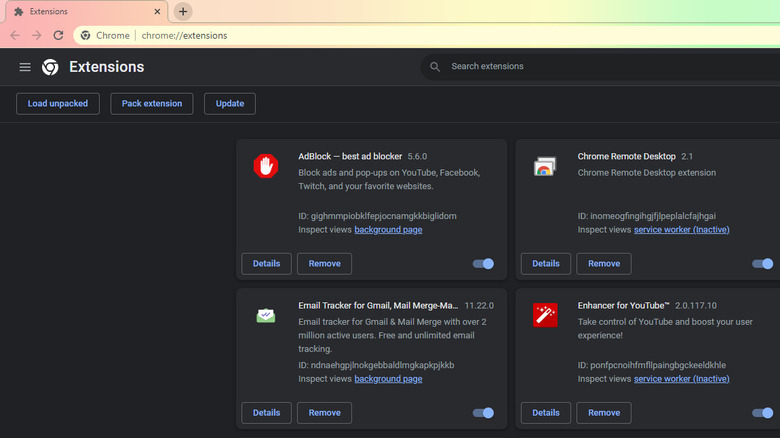Click the AdBlock red hand icon

265,166
